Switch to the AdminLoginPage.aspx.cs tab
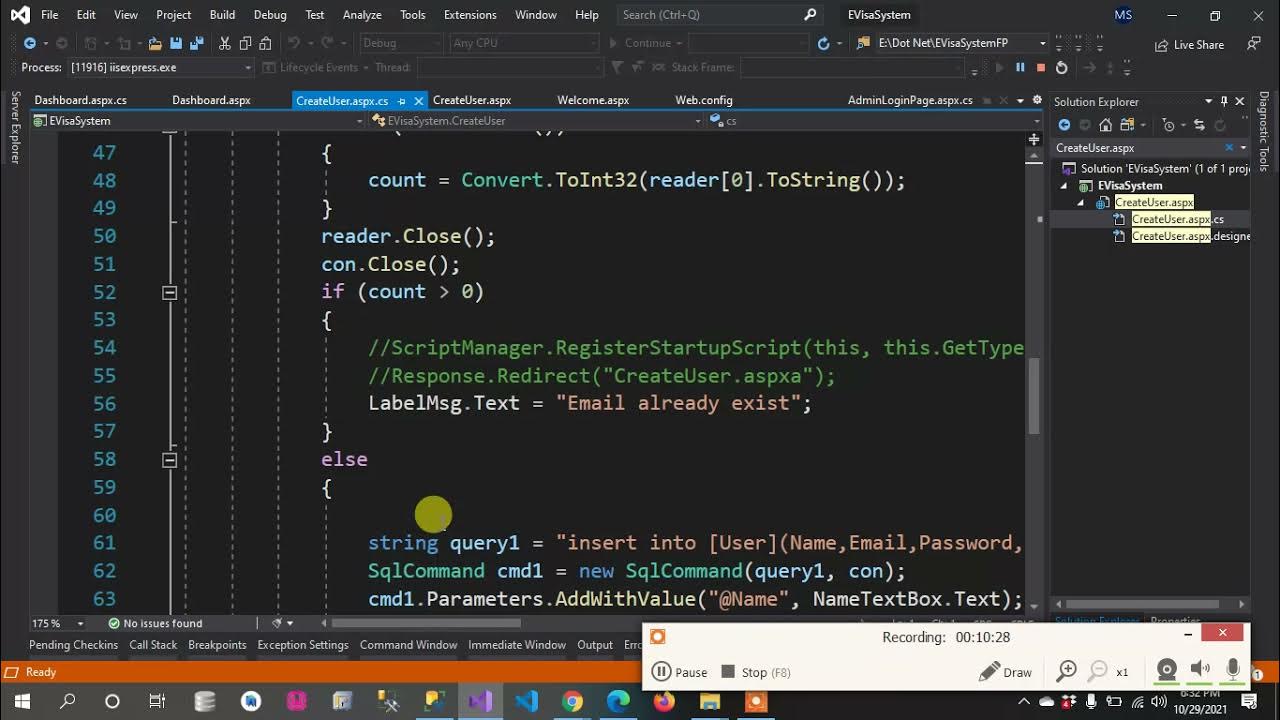 coord(910,100)
